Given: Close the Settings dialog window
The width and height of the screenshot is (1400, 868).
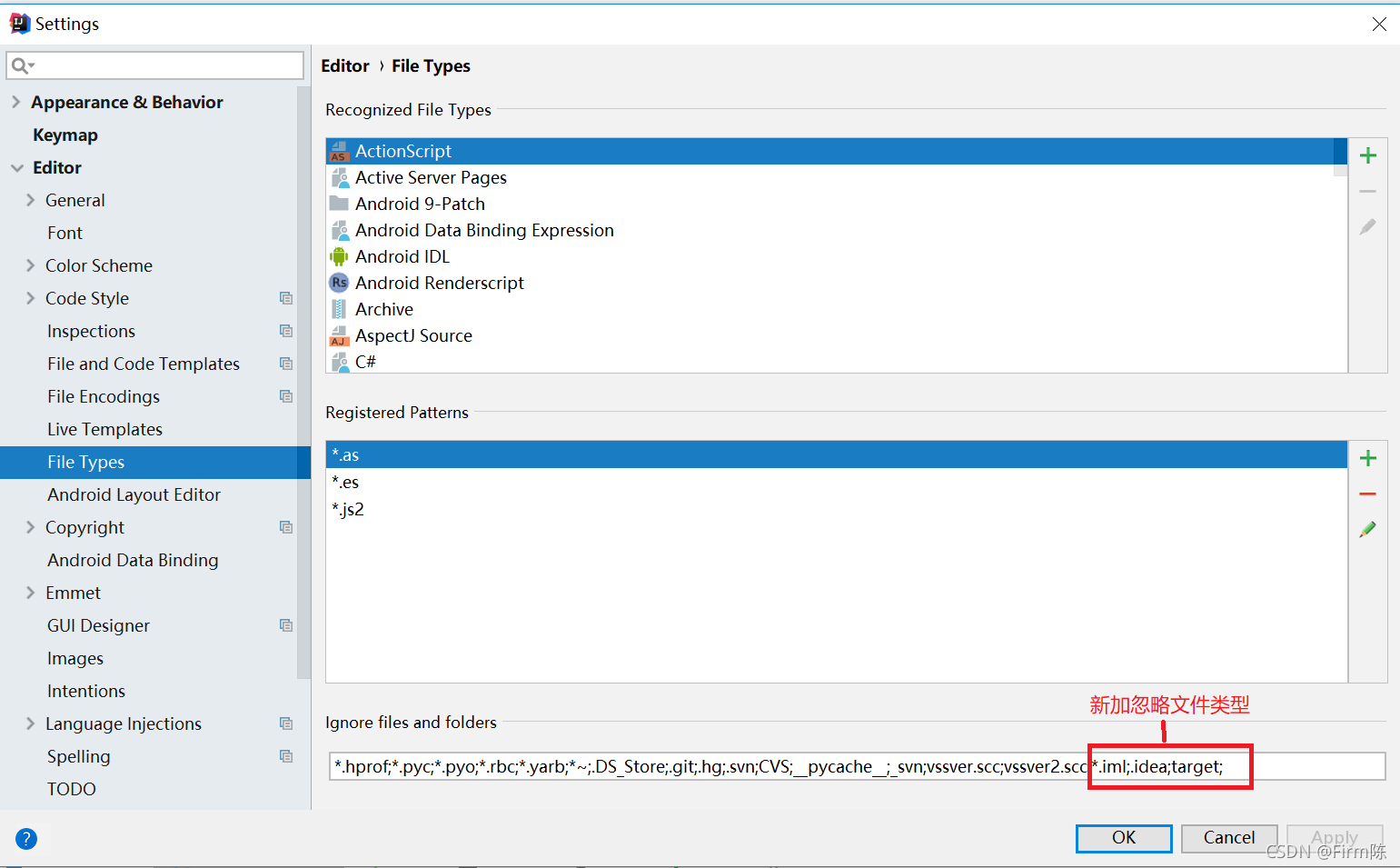Looking at the screenshot, I should point(1379,25).
